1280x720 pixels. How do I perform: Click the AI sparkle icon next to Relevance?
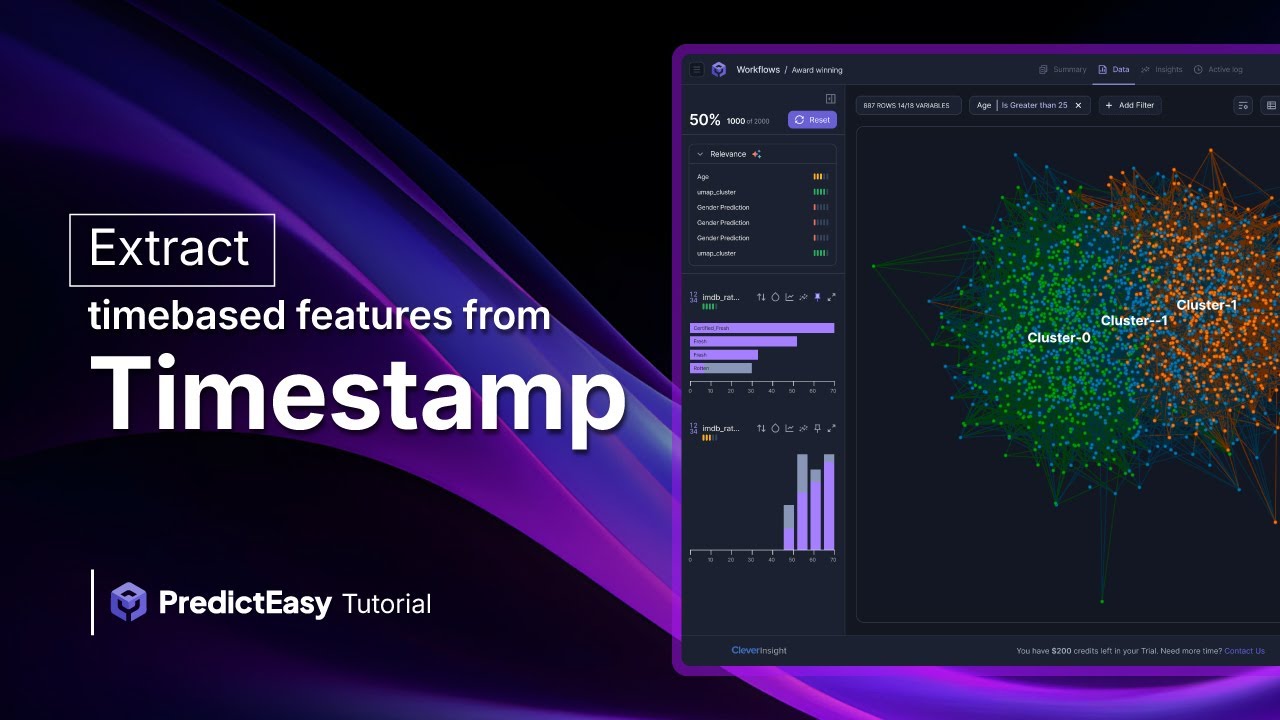(x=757, y=154)
